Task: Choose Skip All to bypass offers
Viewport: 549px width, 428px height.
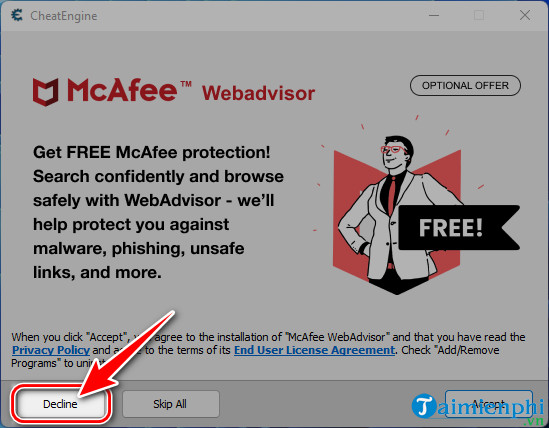Action: (170, 404)
